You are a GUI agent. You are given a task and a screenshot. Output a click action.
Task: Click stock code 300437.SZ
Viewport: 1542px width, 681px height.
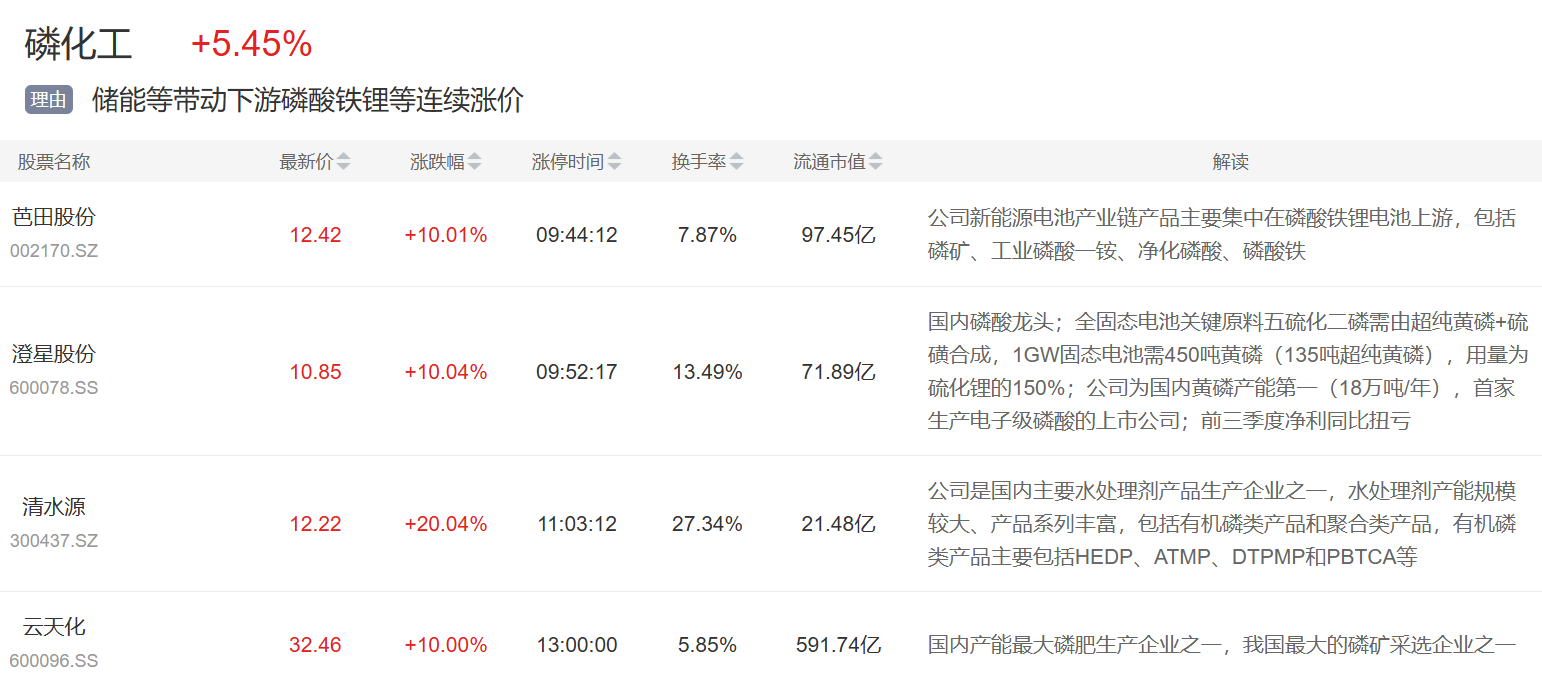coord(54,540)
